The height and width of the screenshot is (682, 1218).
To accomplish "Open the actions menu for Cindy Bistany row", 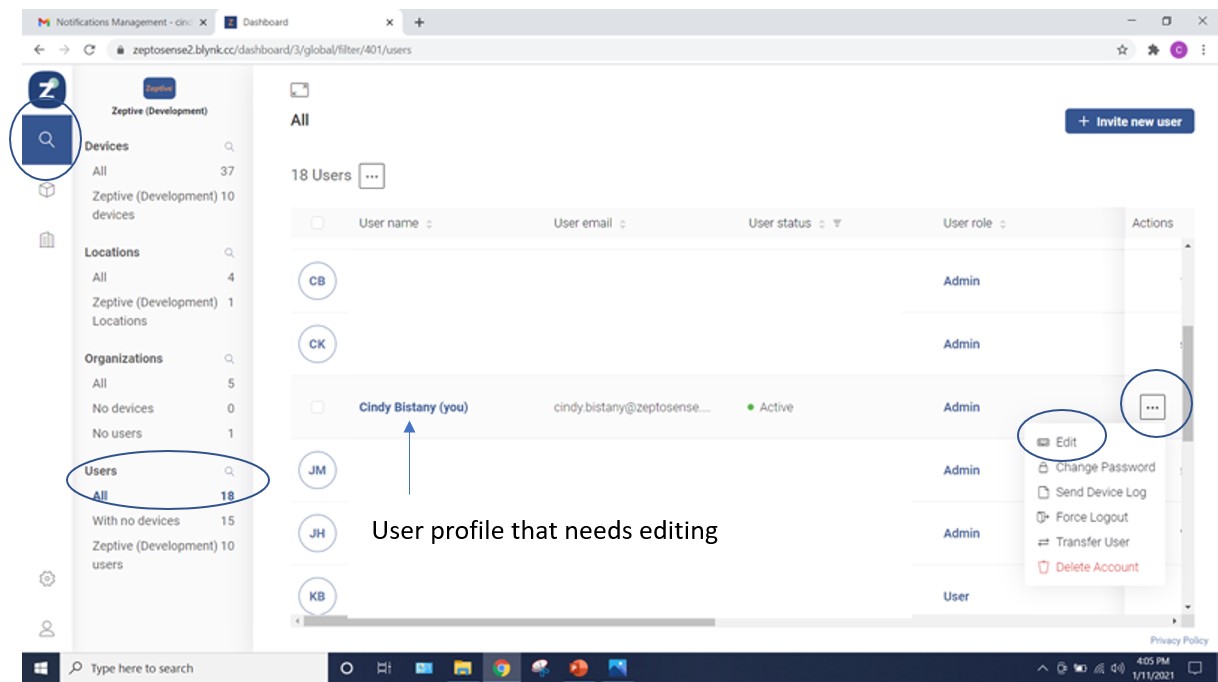I will point(1153,407).
